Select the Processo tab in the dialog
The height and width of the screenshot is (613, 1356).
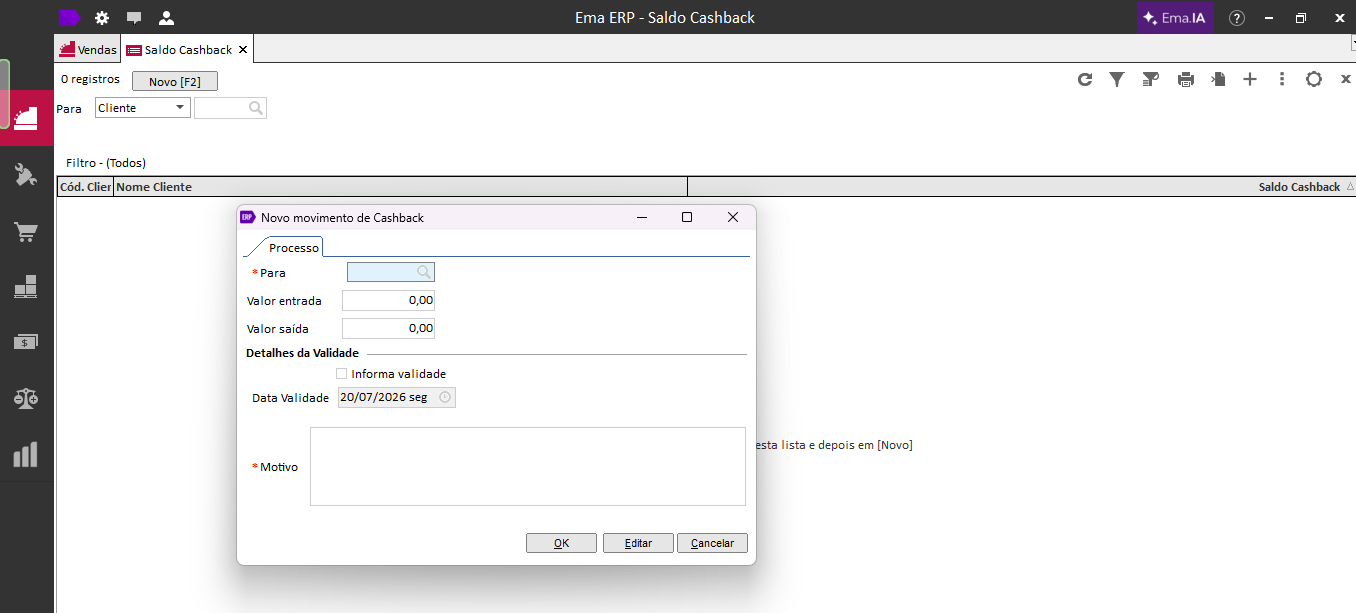pos(294,247)
